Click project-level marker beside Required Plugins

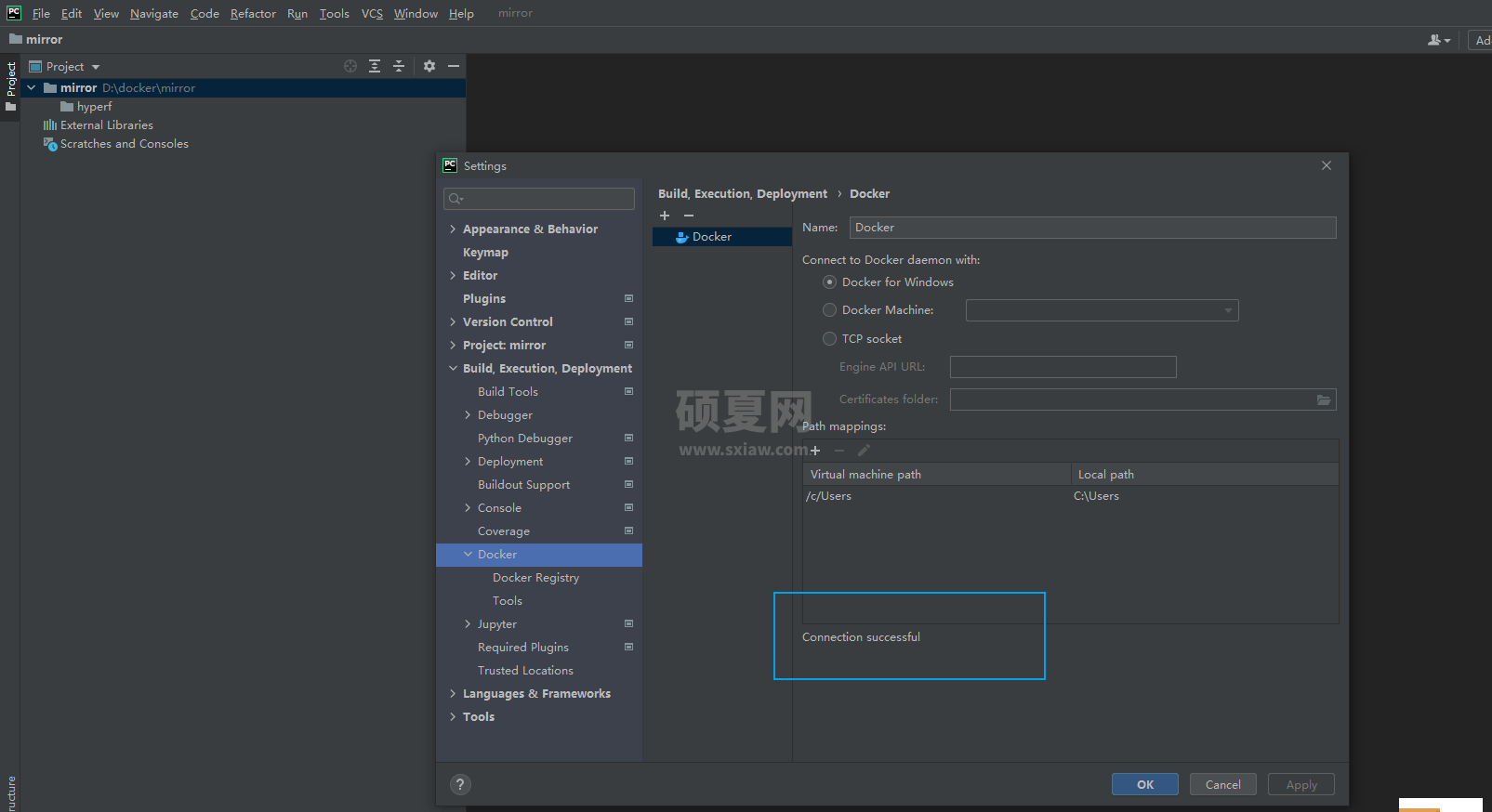(629, 647)
